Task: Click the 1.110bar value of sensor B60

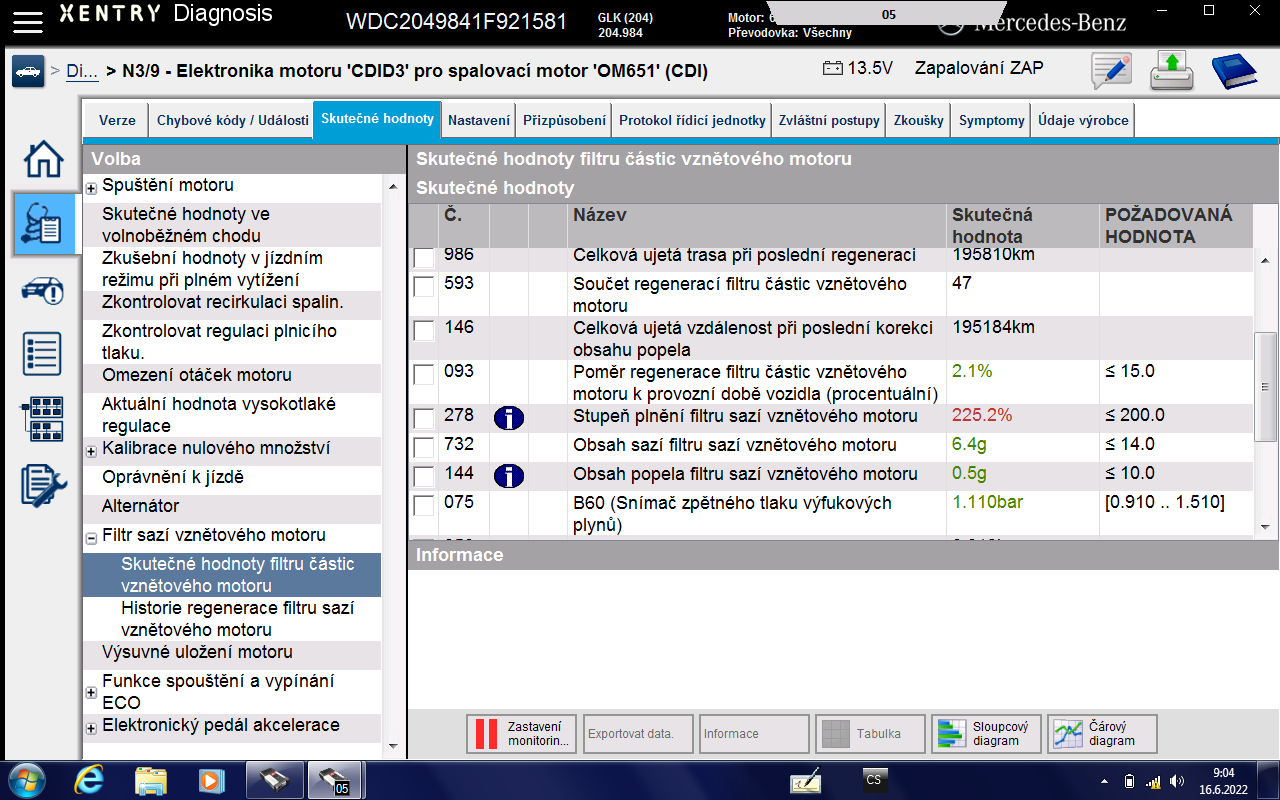Action: pos(988,502)
